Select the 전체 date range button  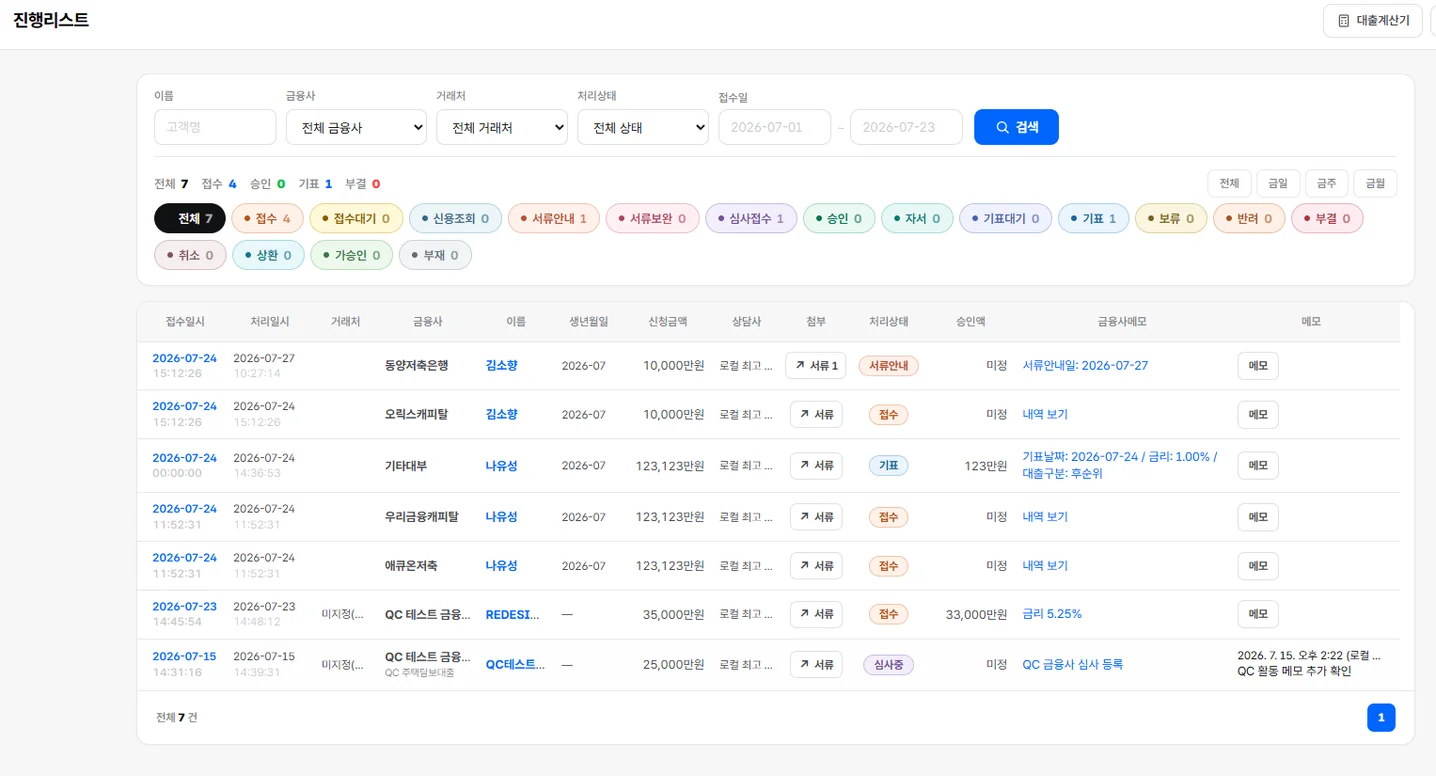[1229, 183]
